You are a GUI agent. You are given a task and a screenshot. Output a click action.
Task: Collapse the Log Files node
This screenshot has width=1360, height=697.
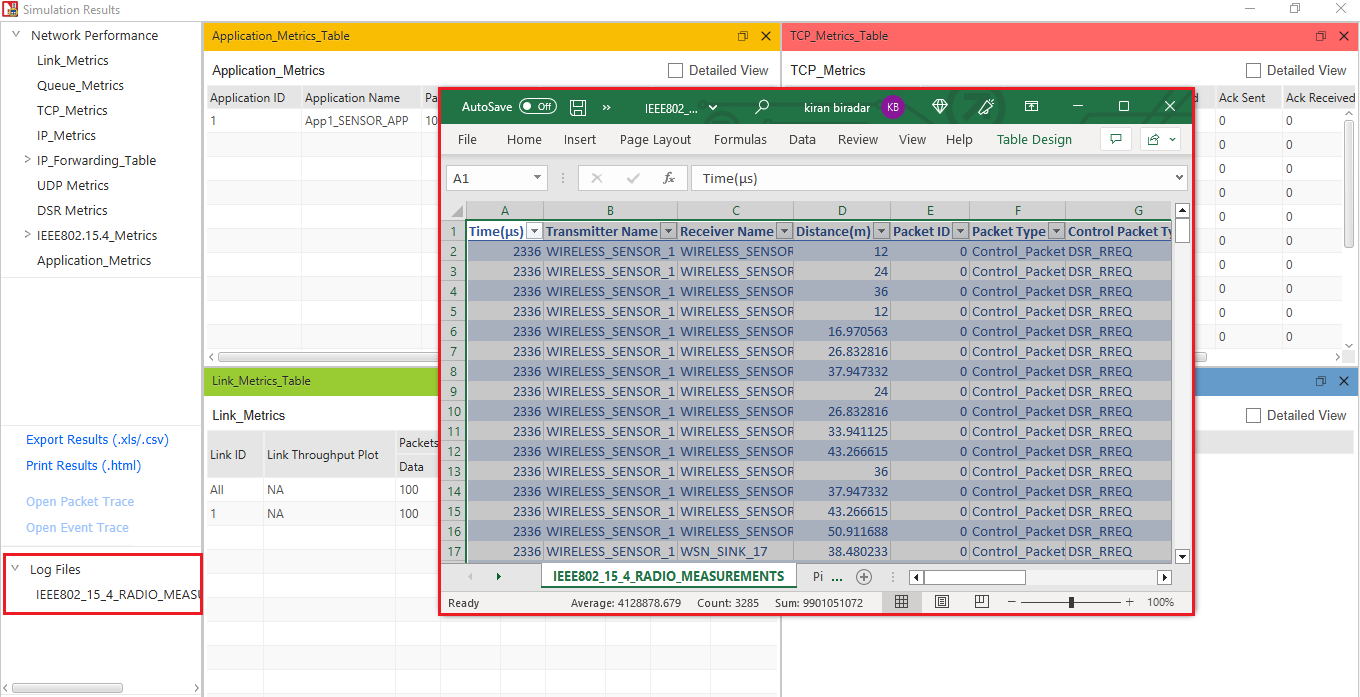coord(15,569)
